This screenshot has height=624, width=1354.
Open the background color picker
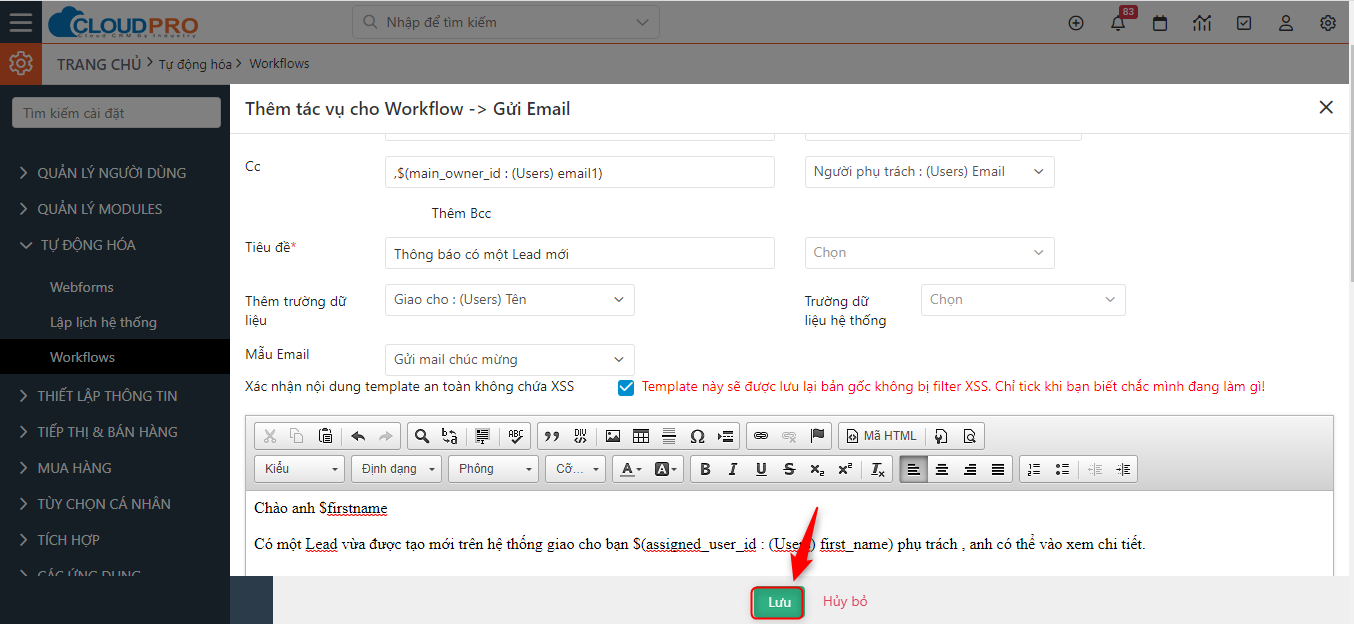(666, 469)
